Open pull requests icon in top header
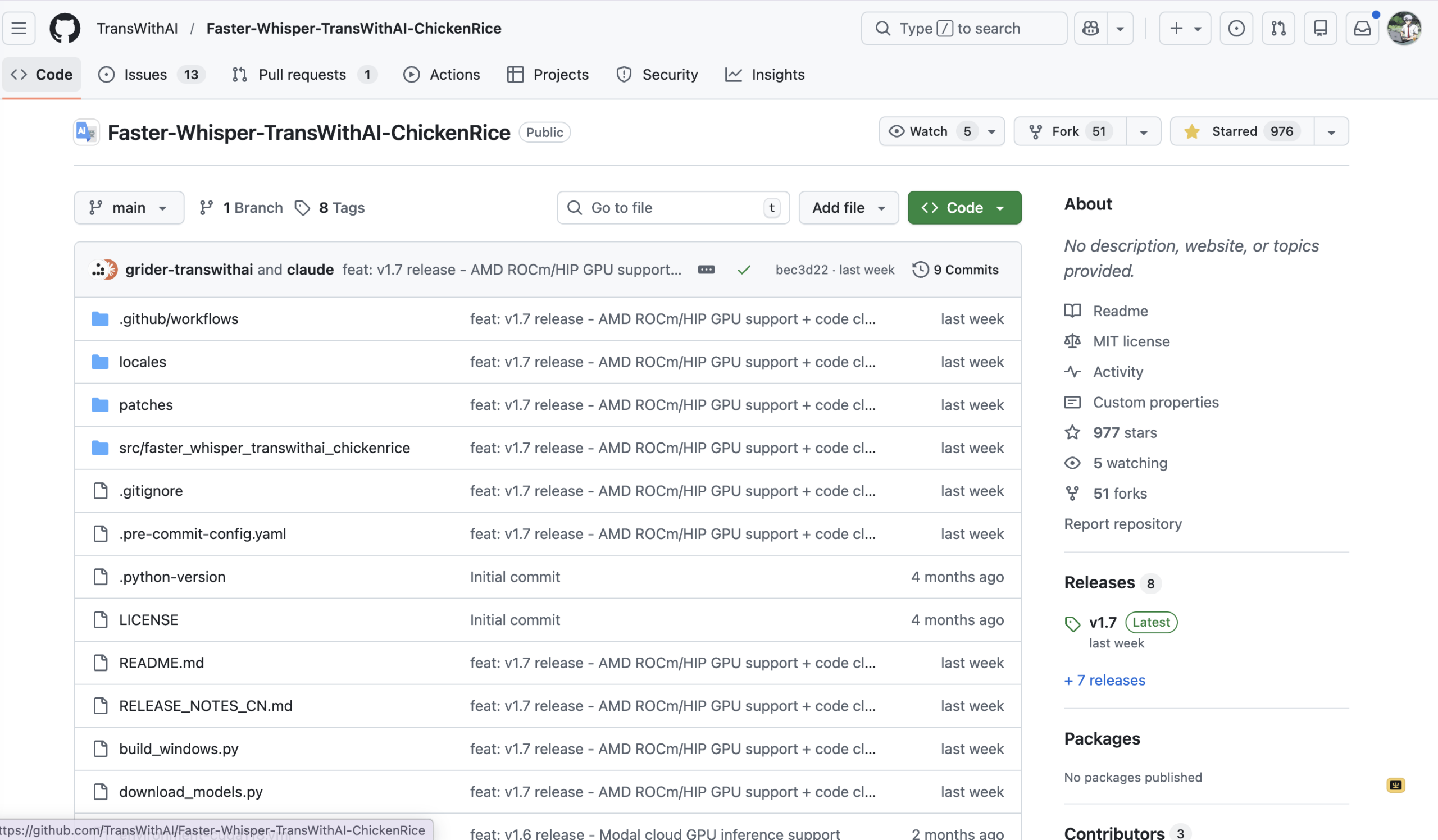This screenshot has height=840, width=1438. click(x=1278, y=28)
